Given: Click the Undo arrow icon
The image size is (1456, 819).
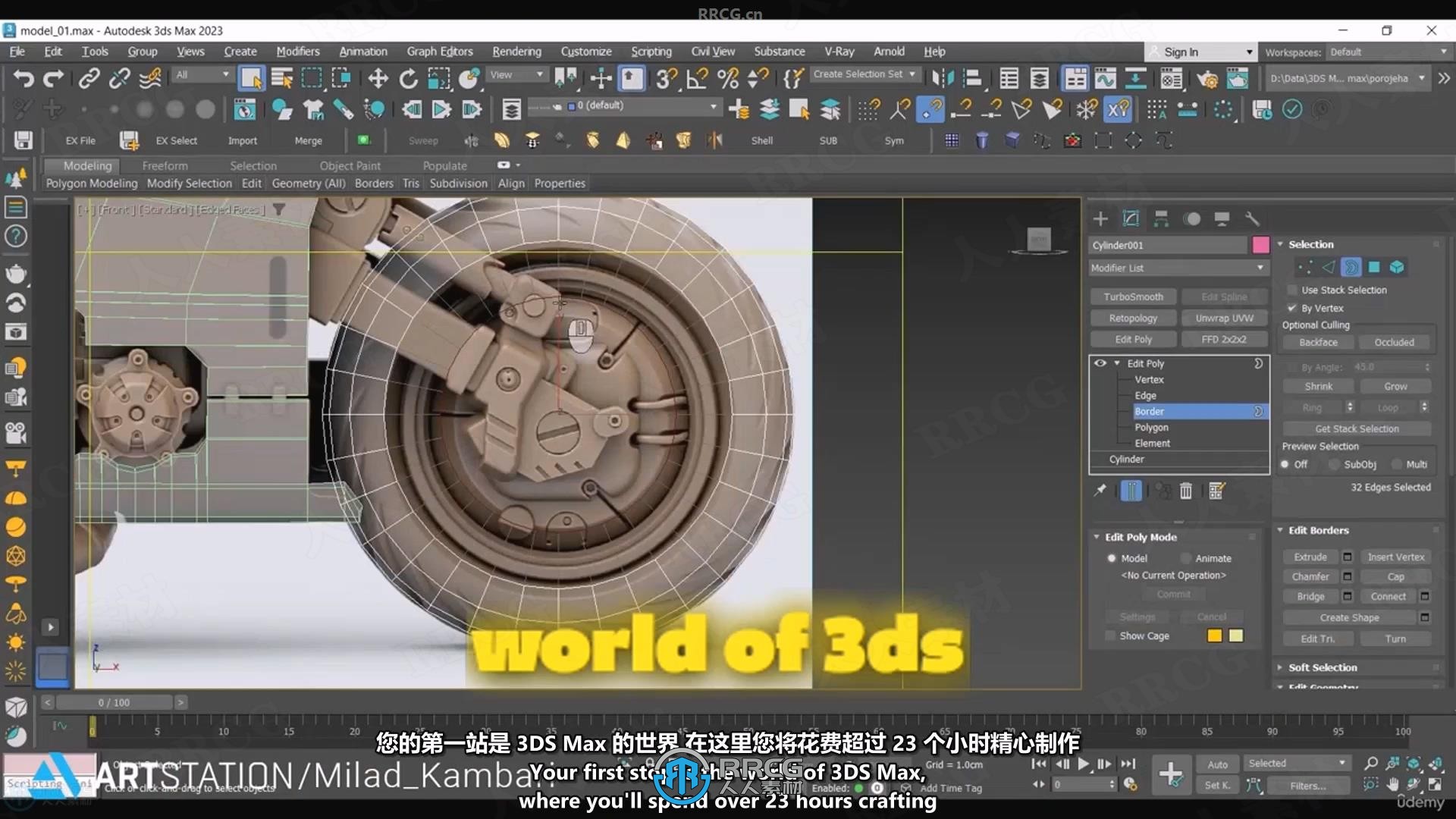Looking at the screenshot, I should (24, 78).
